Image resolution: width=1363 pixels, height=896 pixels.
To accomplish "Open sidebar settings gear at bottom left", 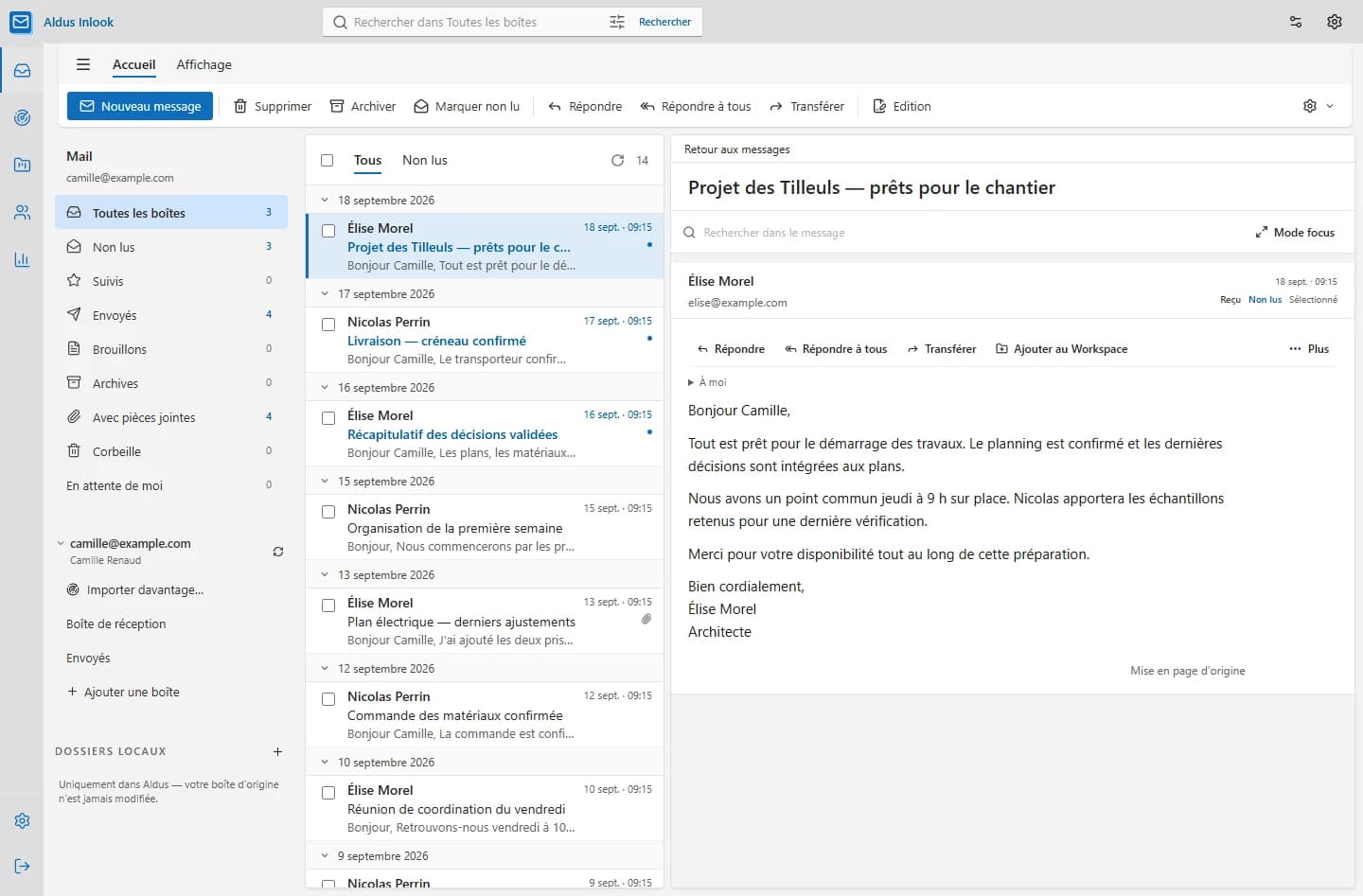I will (22, 820).
